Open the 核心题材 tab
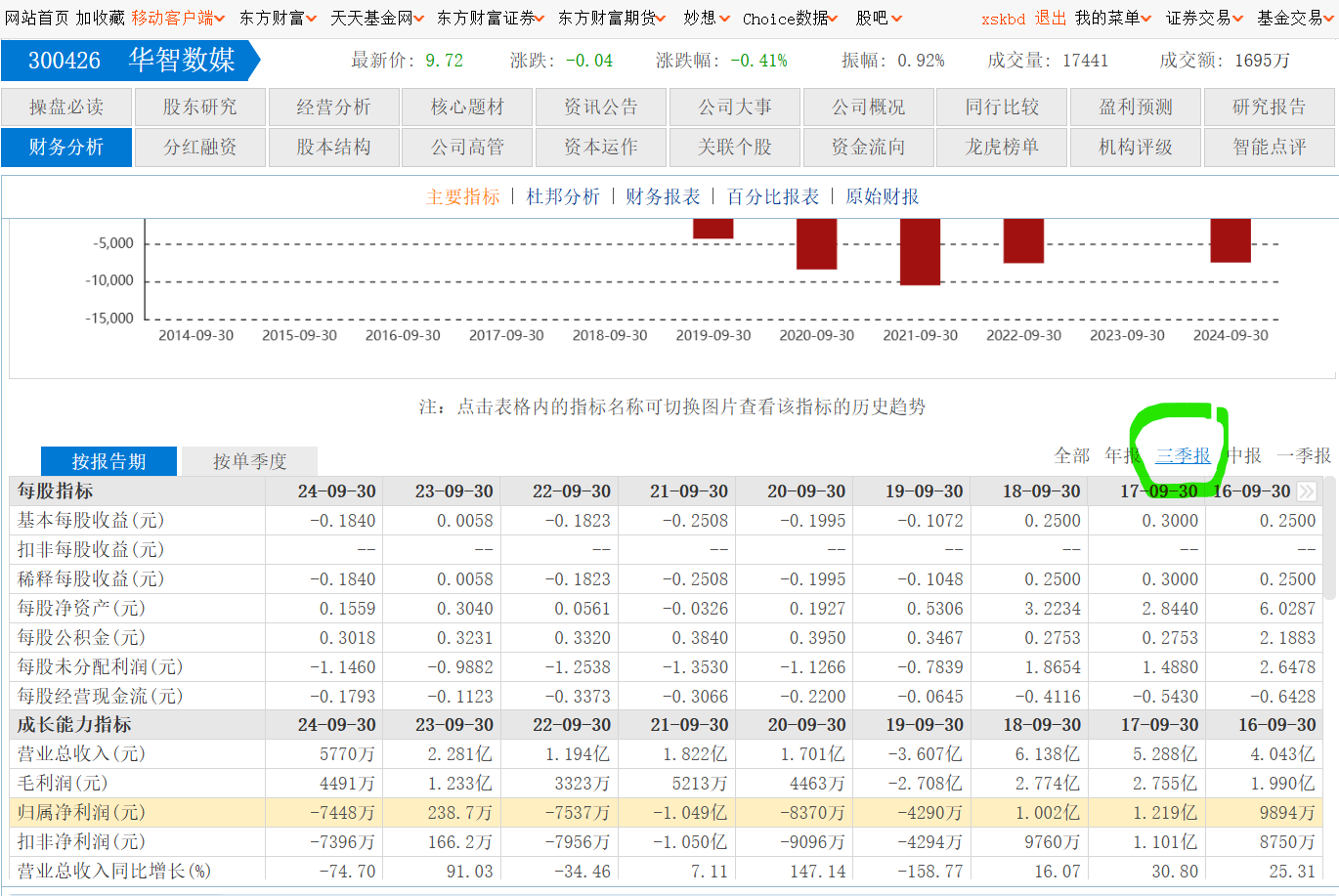1339x896 pixels. [x=468, y=107]
